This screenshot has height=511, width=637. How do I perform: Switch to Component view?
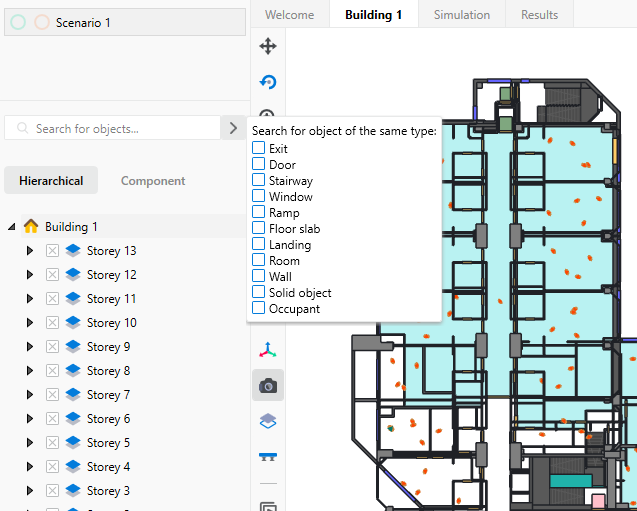coord(153,181)
